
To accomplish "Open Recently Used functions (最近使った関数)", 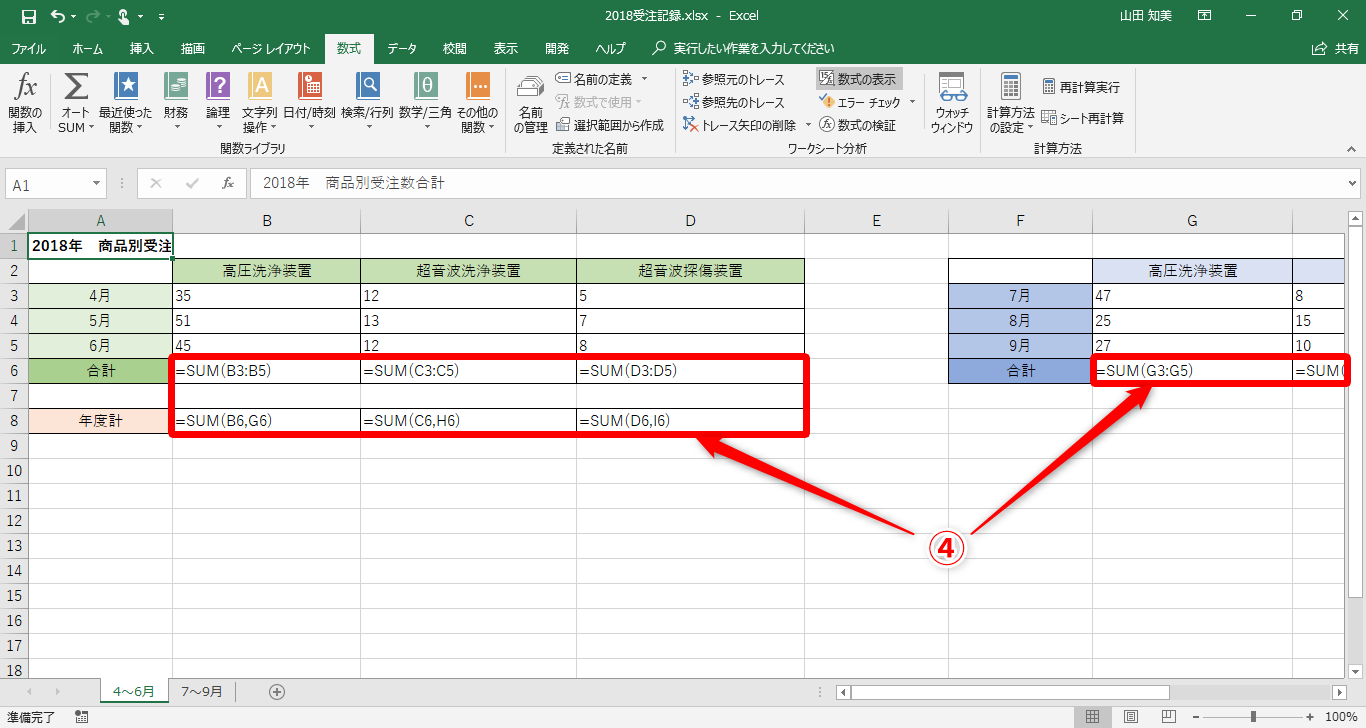I will (x=125, y=103).
